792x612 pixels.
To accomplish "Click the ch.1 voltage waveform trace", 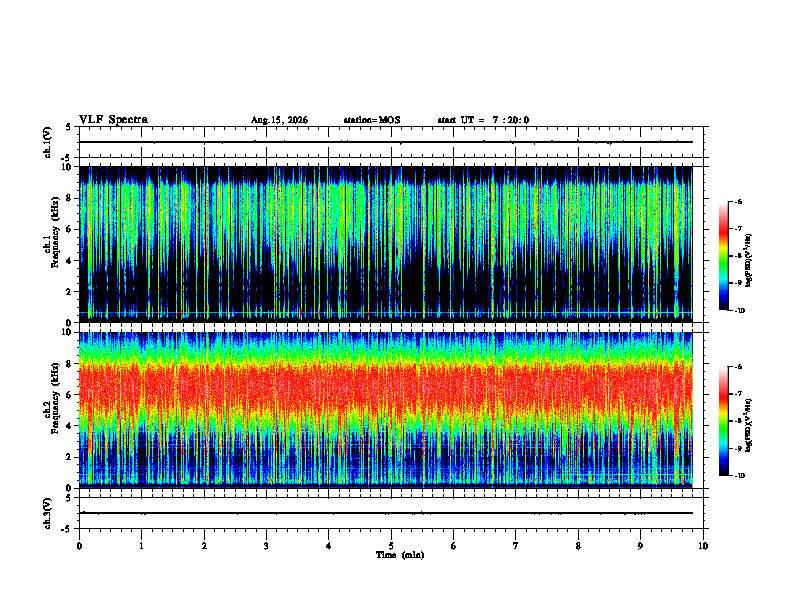I will [386, 142].
